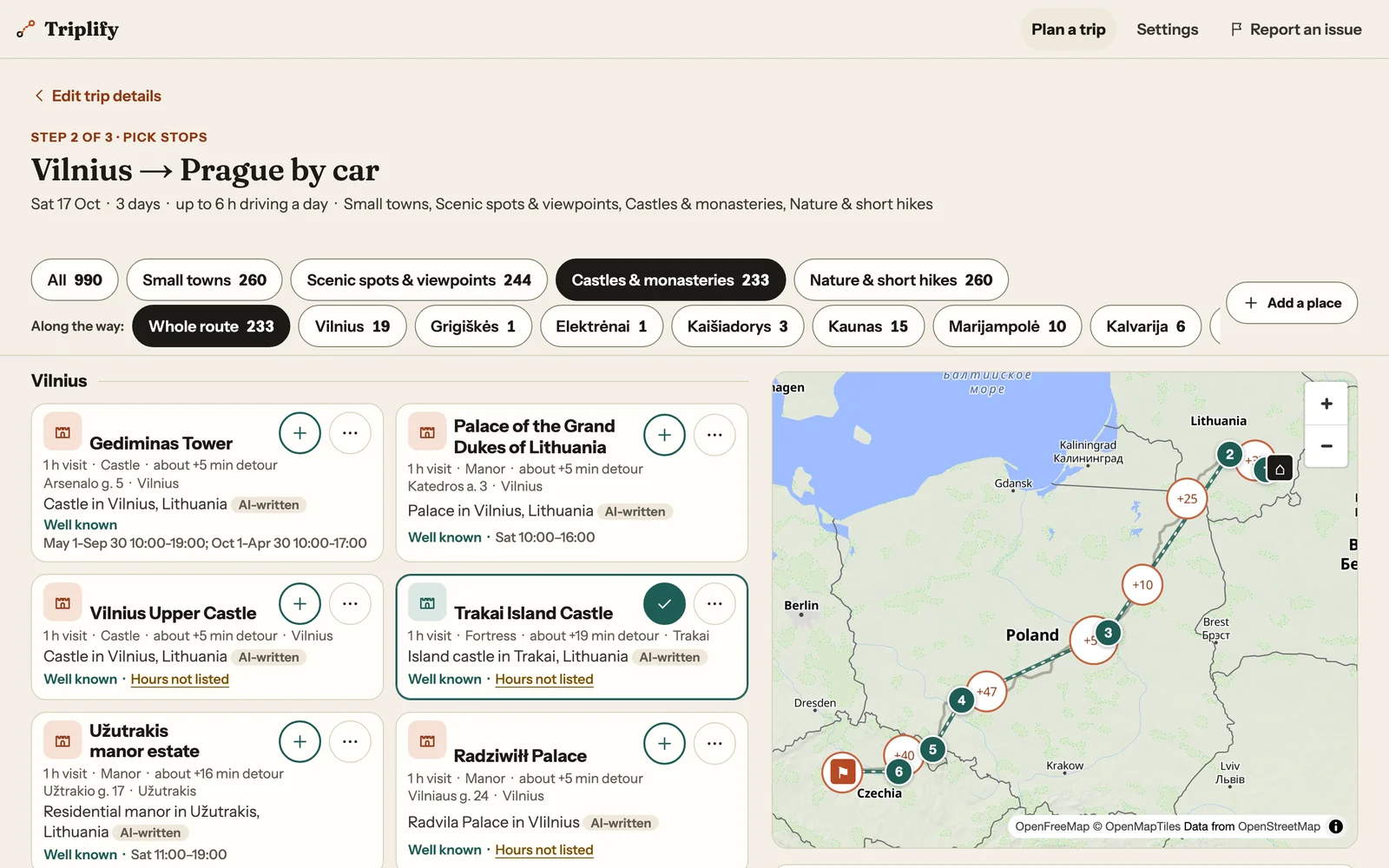The image size is (1389, 868).
Task: Select Castles & monasteries filter chip
Action: (670, 279)
